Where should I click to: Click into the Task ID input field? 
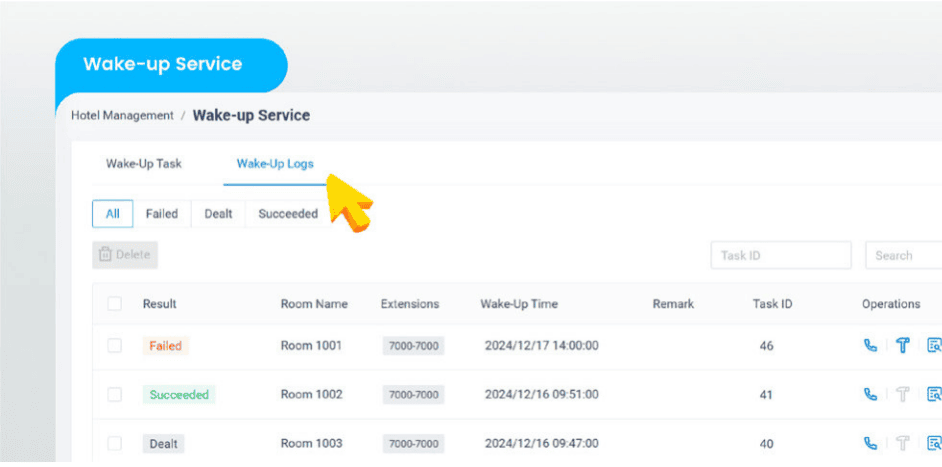(780, 256)
